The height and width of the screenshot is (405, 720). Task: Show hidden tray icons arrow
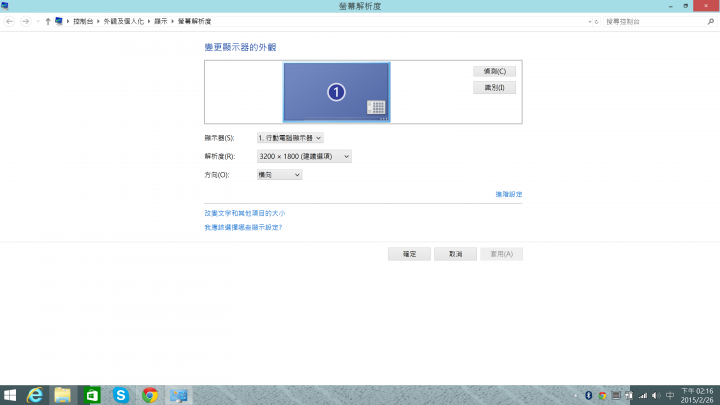coord(575,395)
